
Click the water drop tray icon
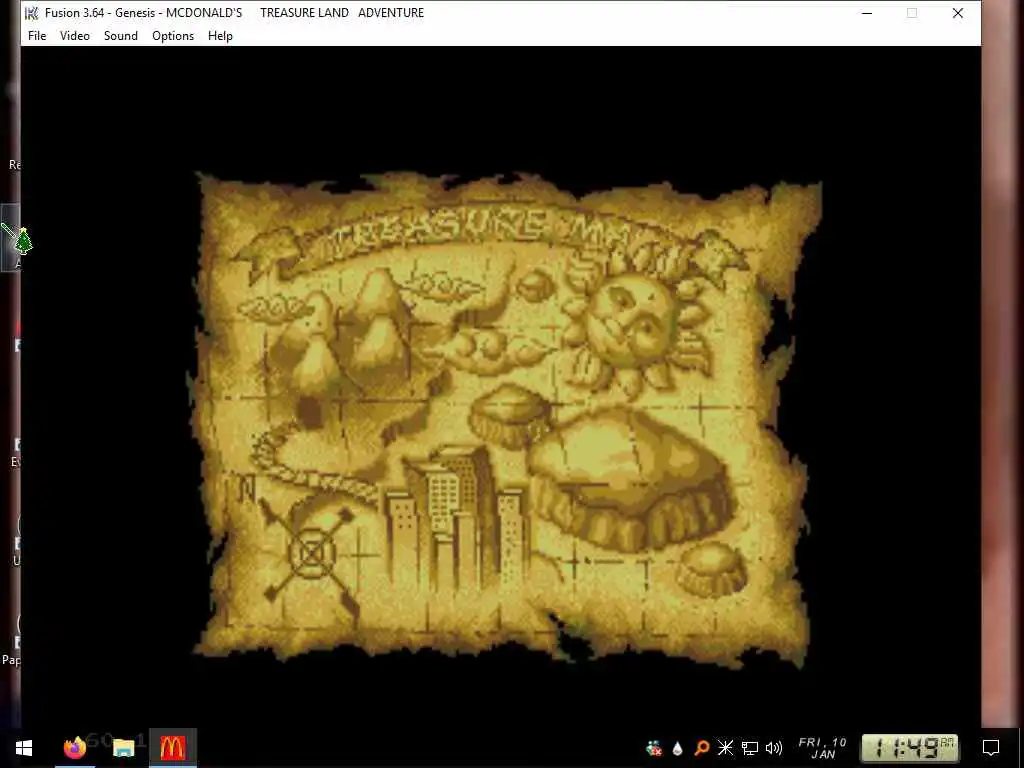[x=677, y=748]
